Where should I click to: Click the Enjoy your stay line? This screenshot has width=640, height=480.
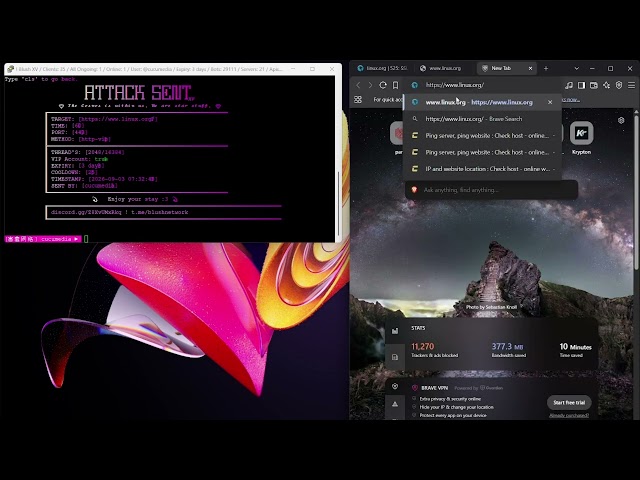[138, 199]
